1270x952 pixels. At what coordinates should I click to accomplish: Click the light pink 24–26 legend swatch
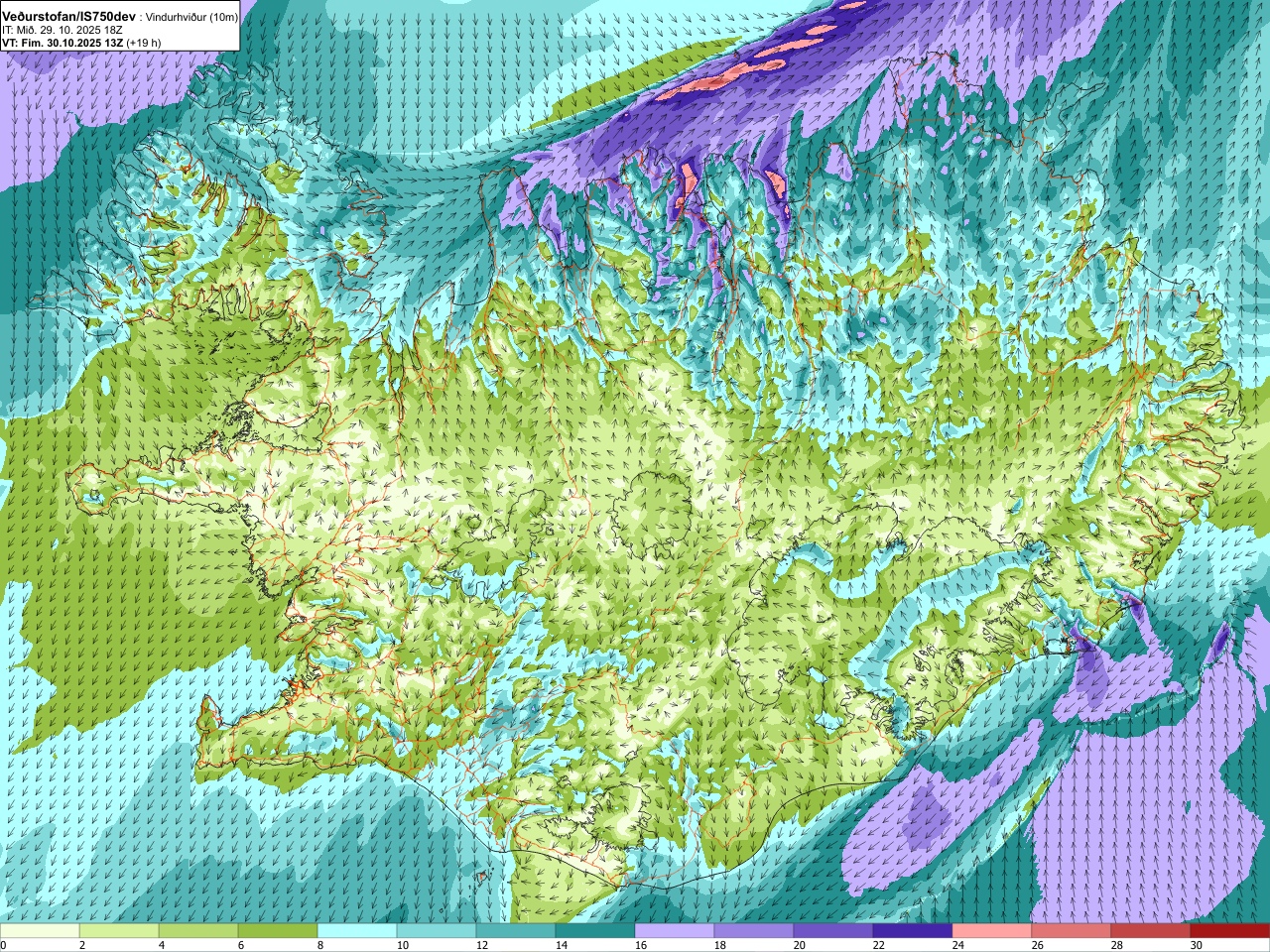[x=992, y=931]
